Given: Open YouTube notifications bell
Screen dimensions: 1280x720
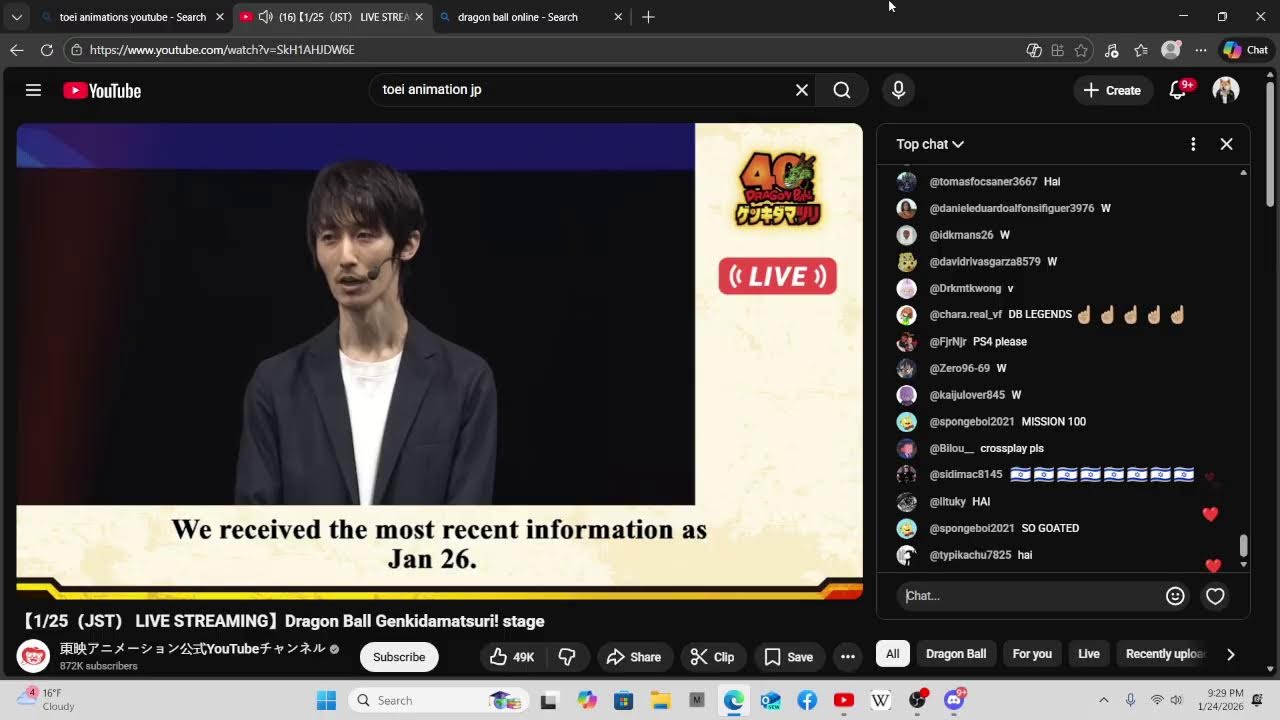Looking at the screenshot, I should click(1178, 90).
